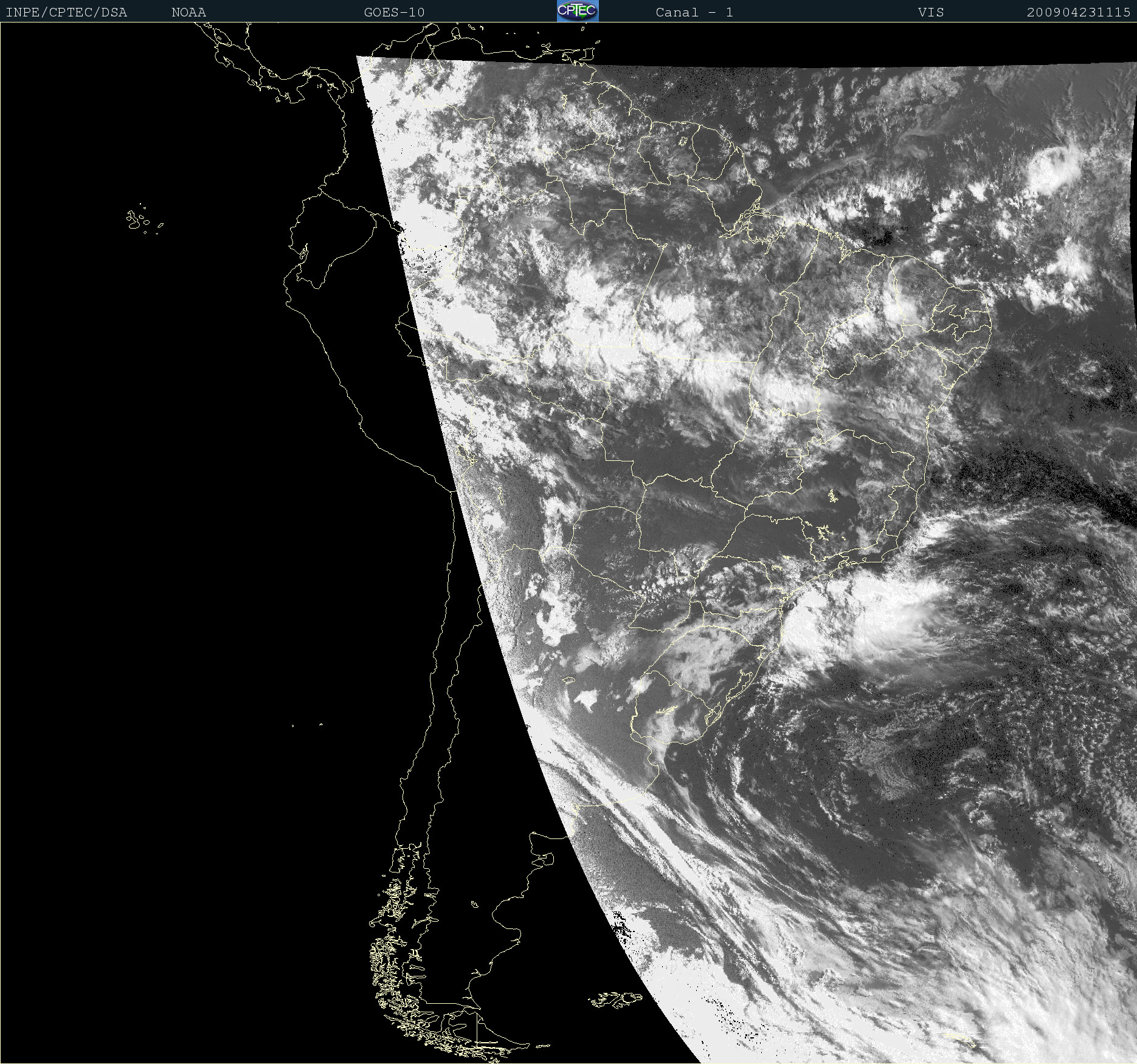Click the VIS label in header
The height and width of the screenshot is (1064, 1137).
(x=931, y=12)
